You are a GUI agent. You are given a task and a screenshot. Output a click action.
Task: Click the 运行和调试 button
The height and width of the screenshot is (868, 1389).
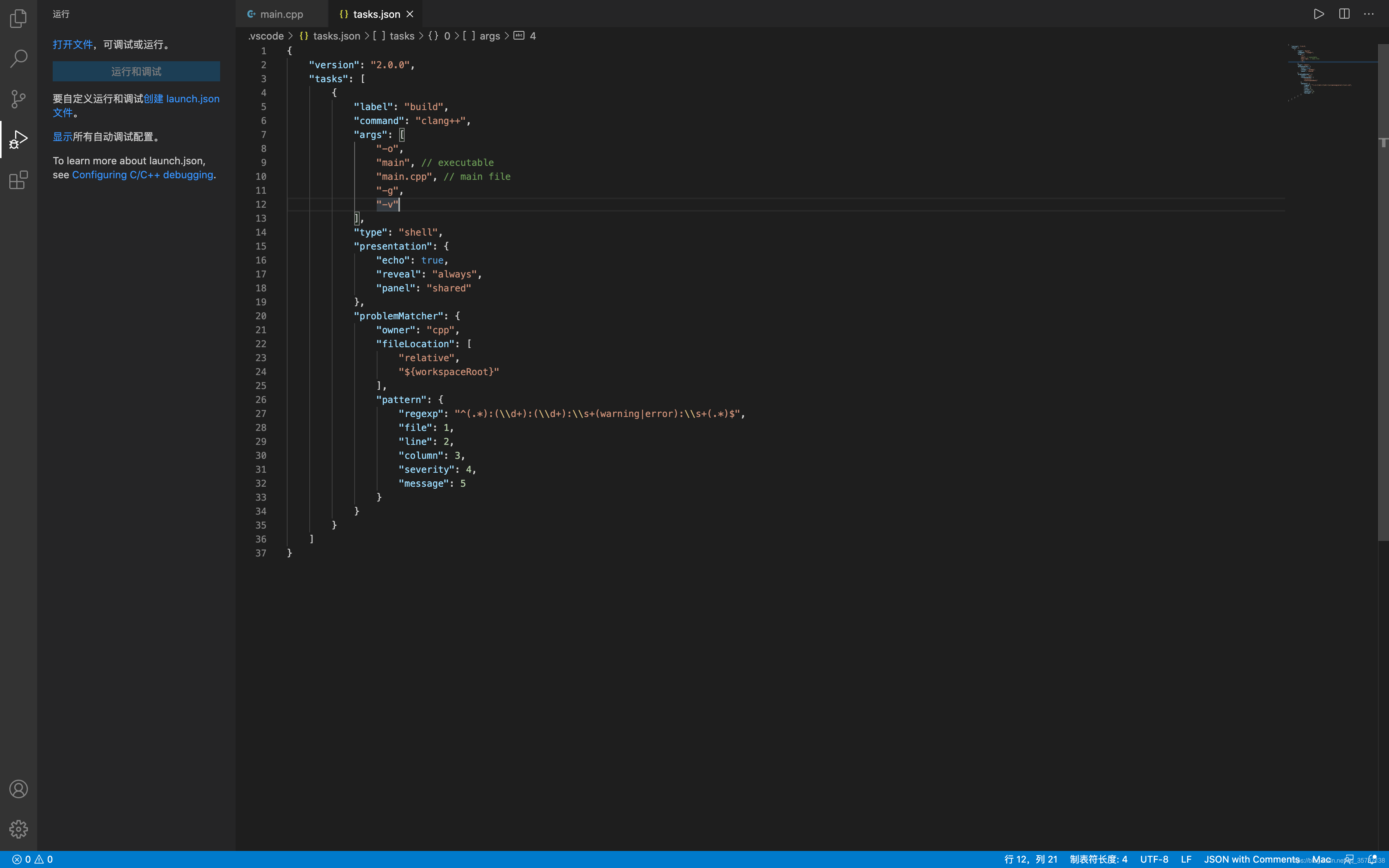pos(136,72)
